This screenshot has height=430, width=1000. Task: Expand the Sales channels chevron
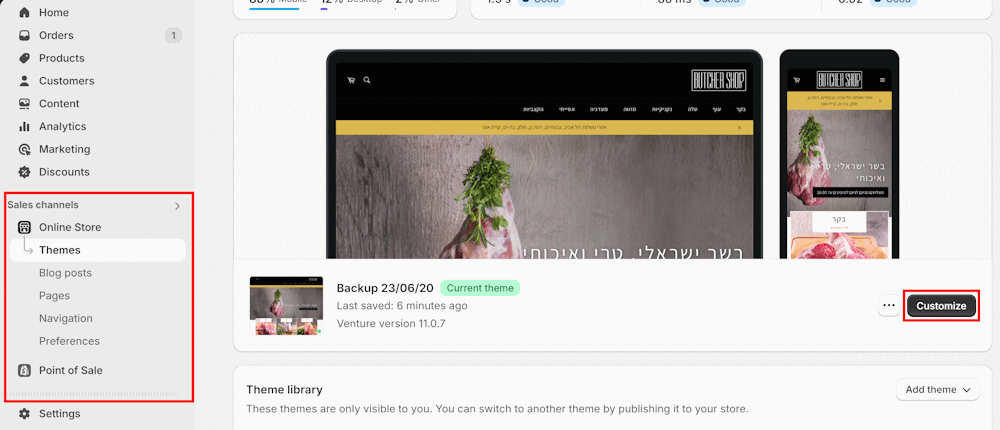(177, 206)
